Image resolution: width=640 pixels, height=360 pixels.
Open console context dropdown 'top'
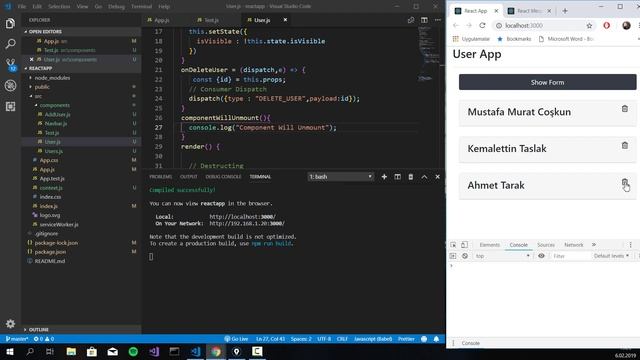(502, 256)
